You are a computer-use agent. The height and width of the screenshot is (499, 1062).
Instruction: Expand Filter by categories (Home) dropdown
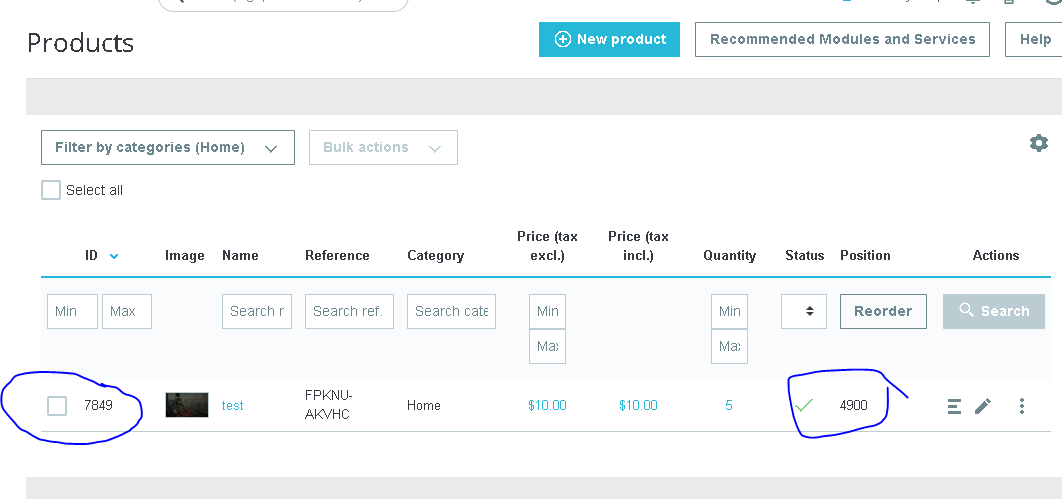[x=167, y=148]
